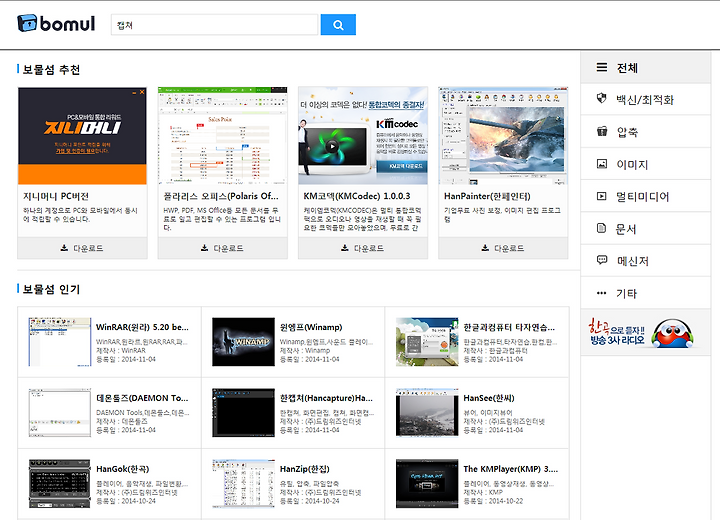
Task: Open Polaris Office spreadsheet thumbnail
Action: 223,136
